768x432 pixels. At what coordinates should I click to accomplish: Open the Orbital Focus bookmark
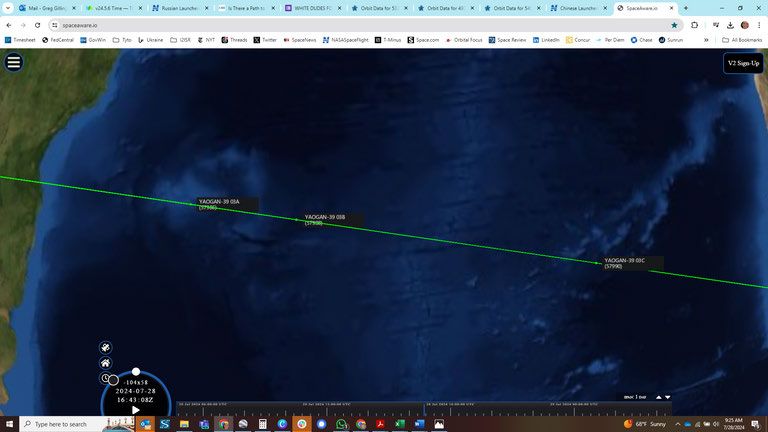tap(464, 40)
